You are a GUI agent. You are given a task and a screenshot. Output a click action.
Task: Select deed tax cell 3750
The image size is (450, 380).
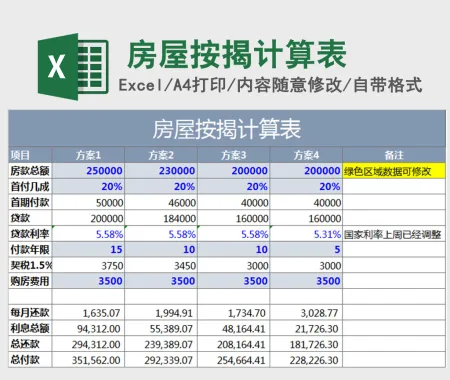88,265
